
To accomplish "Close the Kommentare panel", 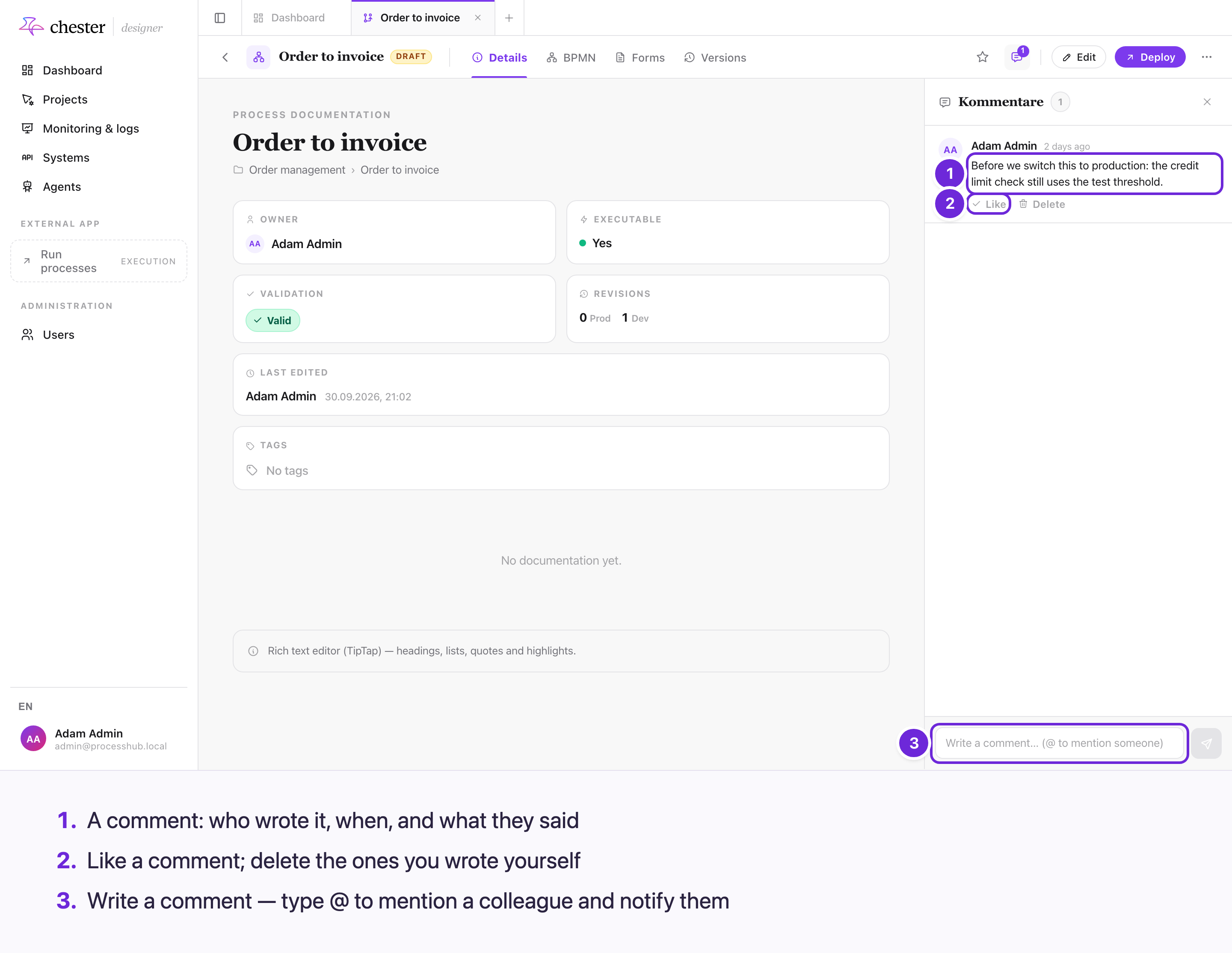I will 1207,102.
